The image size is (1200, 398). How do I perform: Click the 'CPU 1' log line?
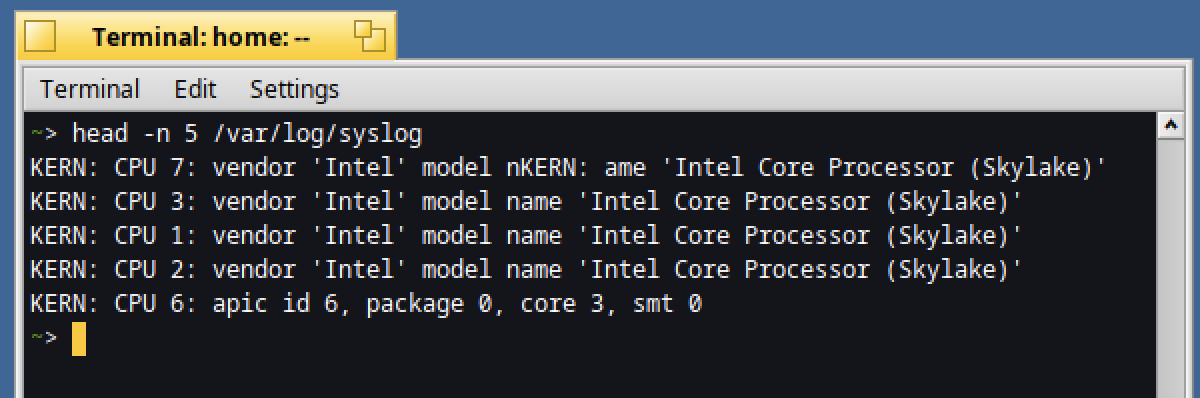[527, 236]
